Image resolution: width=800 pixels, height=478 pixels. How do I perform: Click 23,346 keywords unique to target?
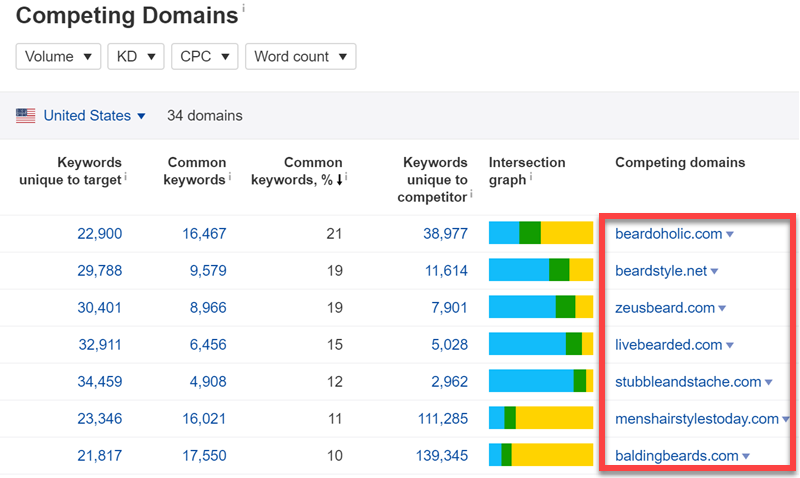pos(99,419)
